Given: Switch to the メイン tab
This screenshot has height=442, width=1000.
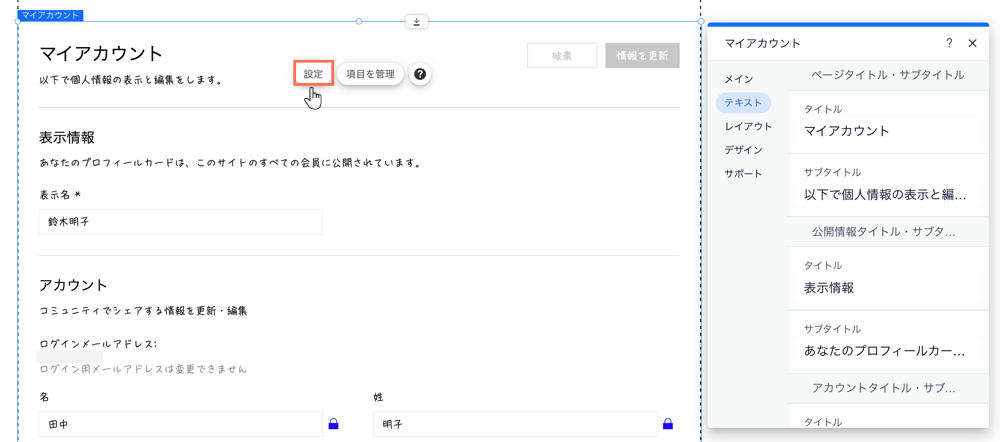Looking at the screenshot, I should coord(739,79).
